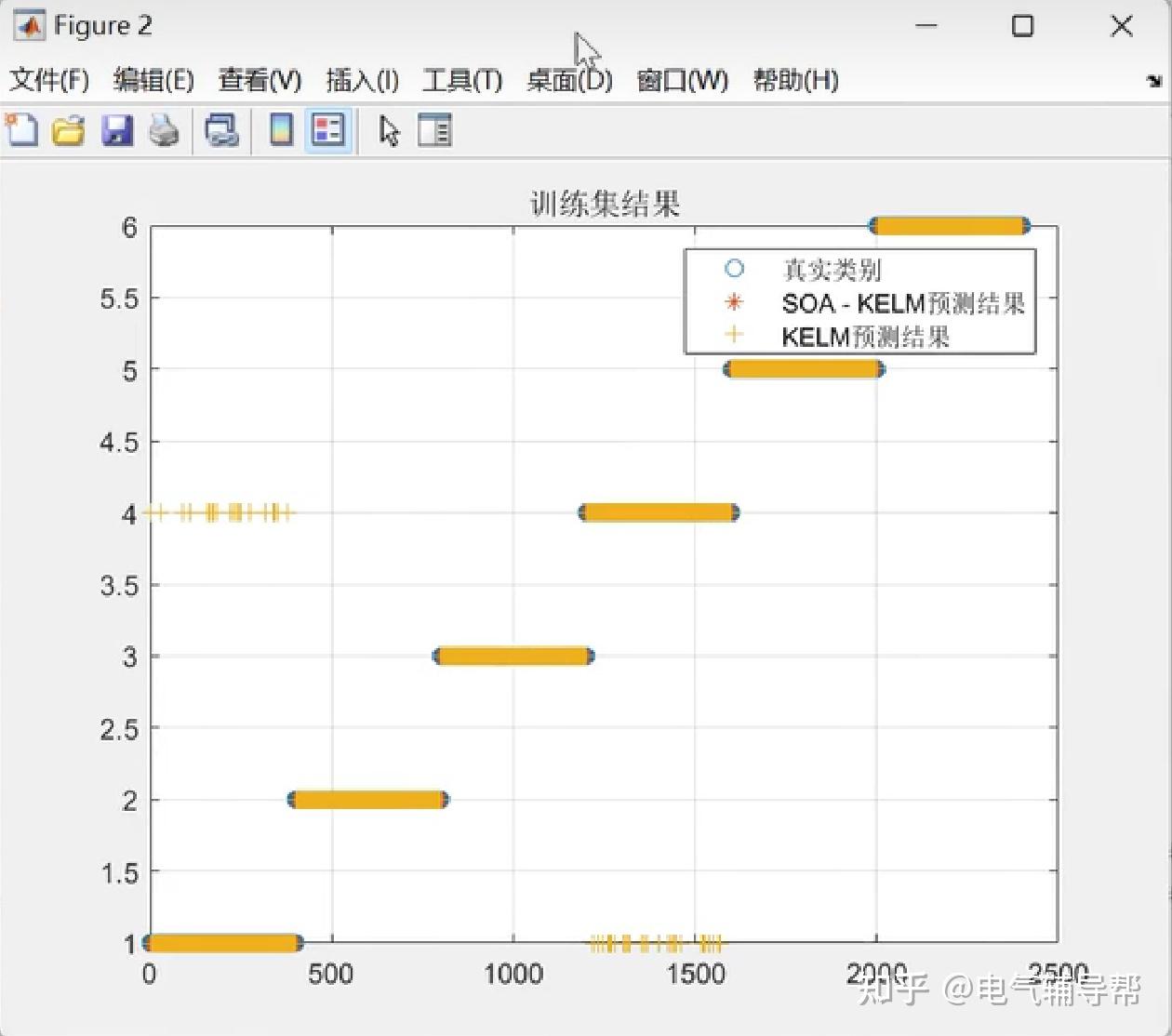
Task: Open the 编辑(E) menu
Action: (x=154, y=81)
